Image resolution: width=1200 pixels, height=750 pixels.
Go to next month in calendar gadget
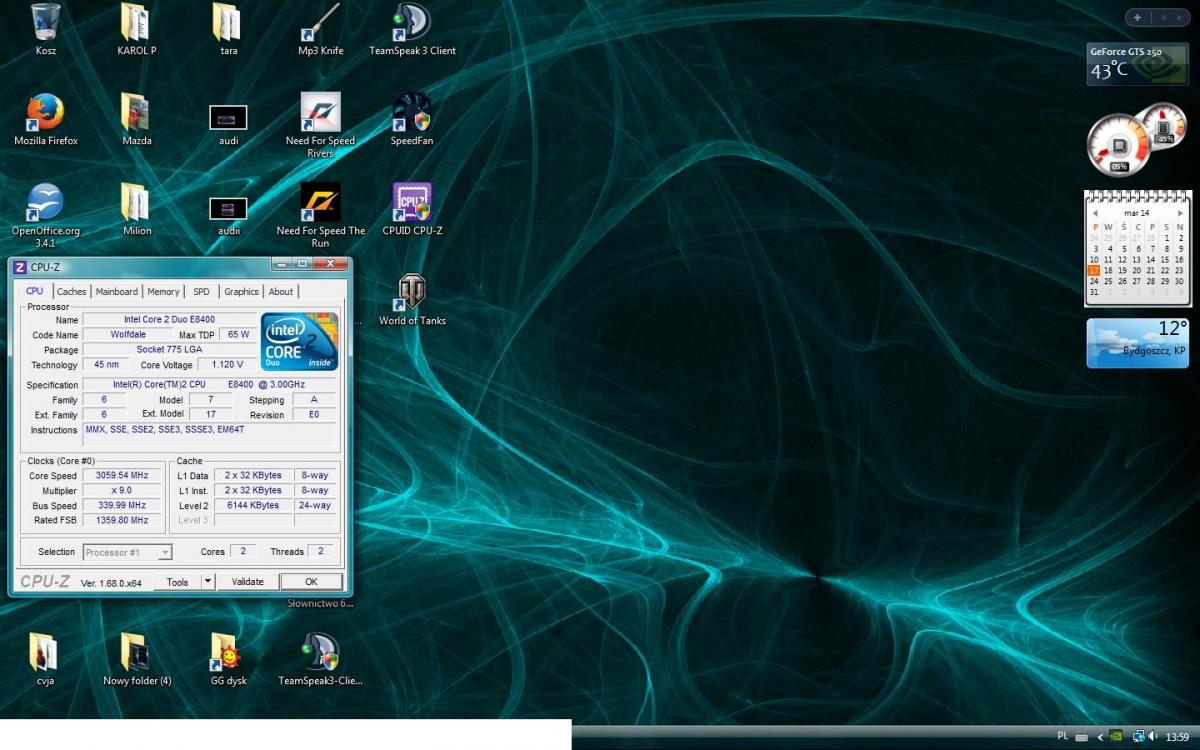click(1180, 213)
